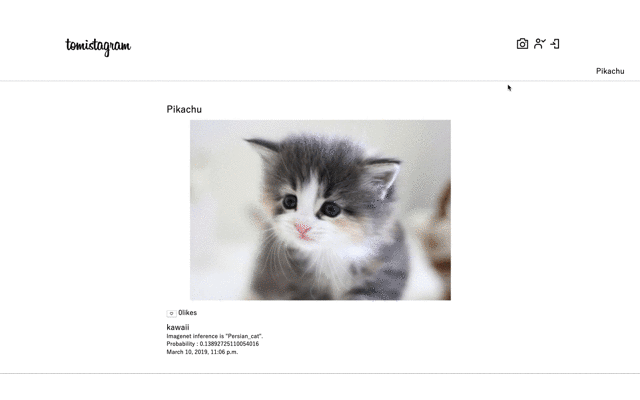Like the post with the heart button
This screenshot has width=640, height=400.
171,313
